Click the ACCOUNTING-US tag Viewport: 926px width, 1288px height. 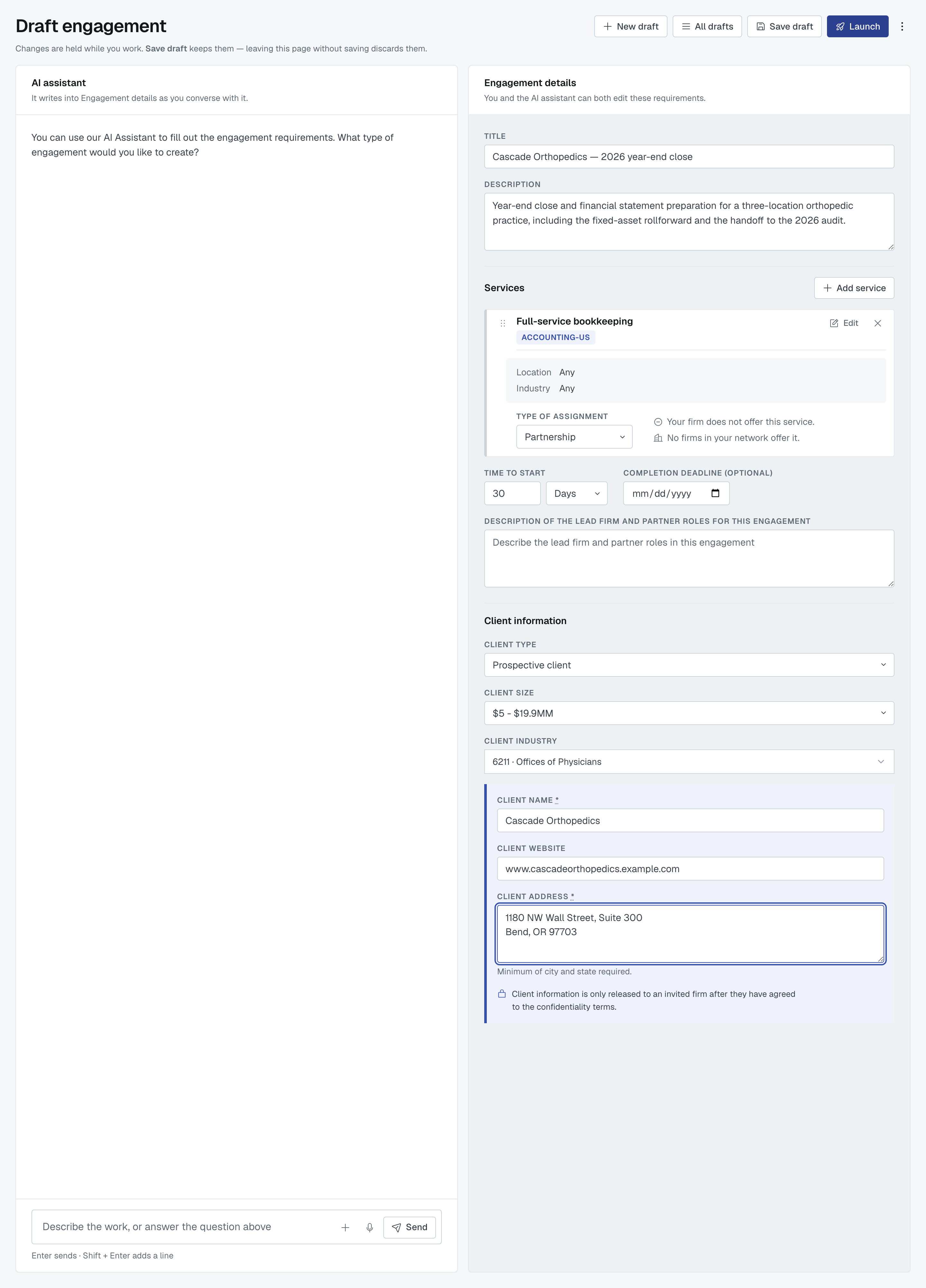click(x=555, y=337)
